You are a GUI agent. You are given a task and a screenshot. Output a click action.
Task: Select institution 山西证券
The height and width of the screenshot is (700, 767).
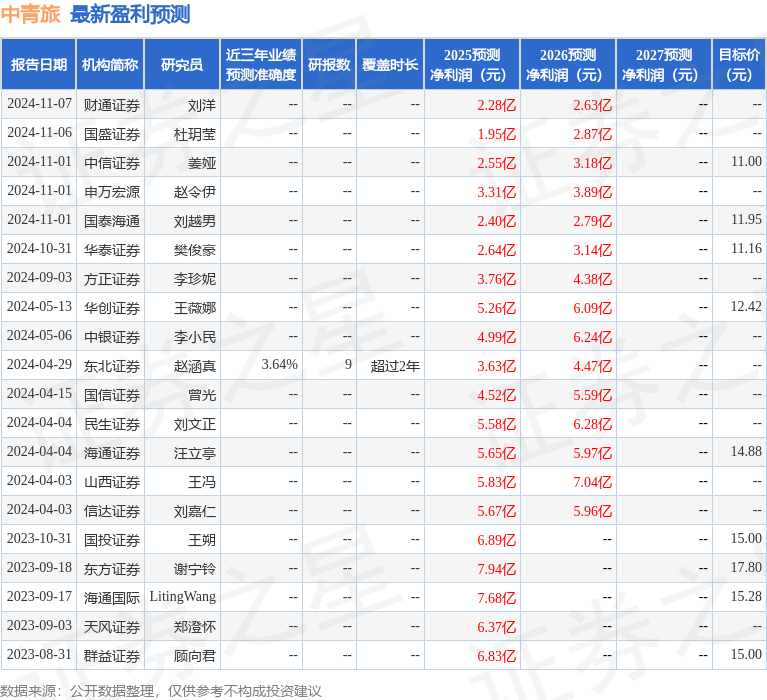click(112, 482)
